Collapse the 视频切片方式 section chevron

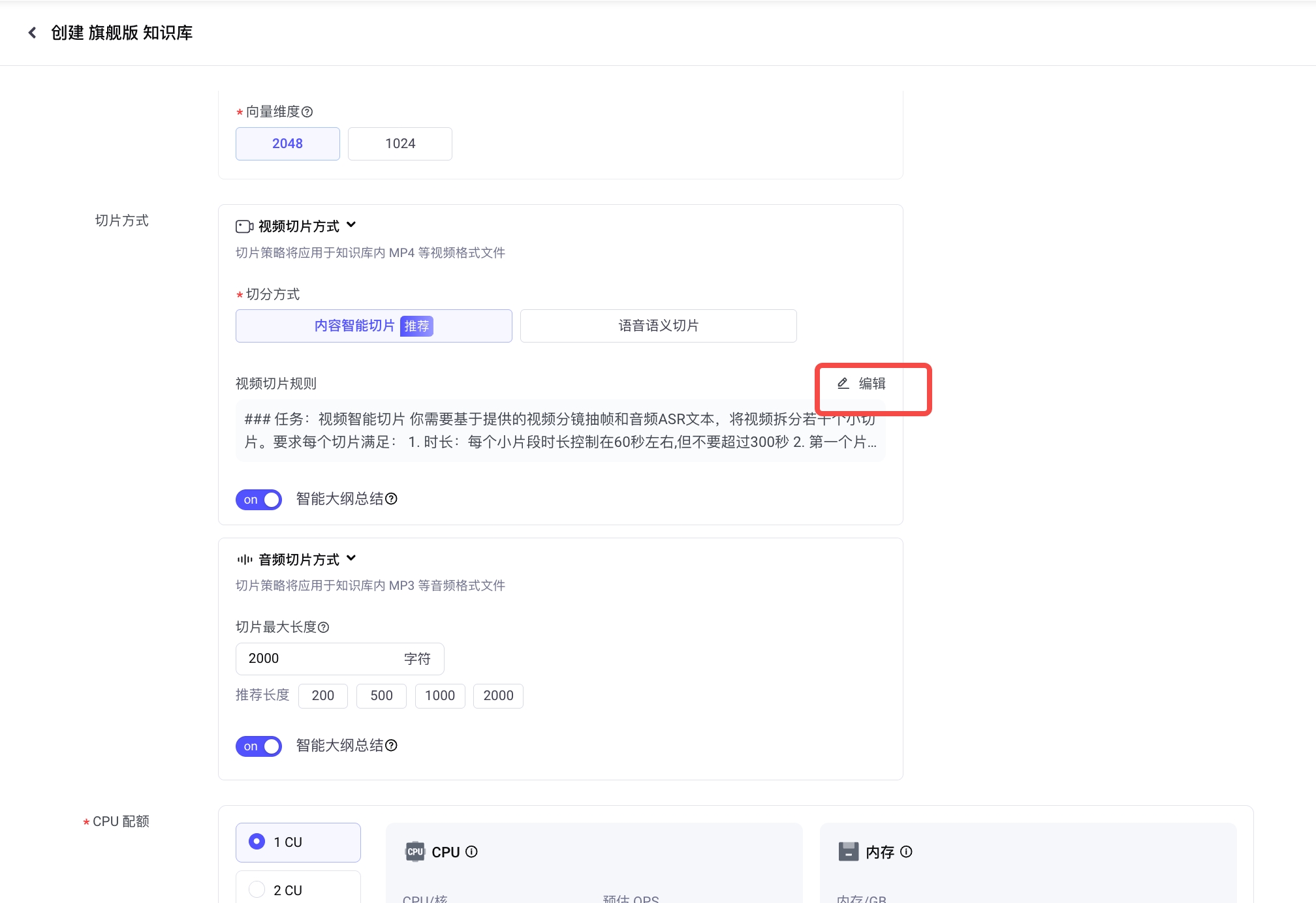point(351,225)
